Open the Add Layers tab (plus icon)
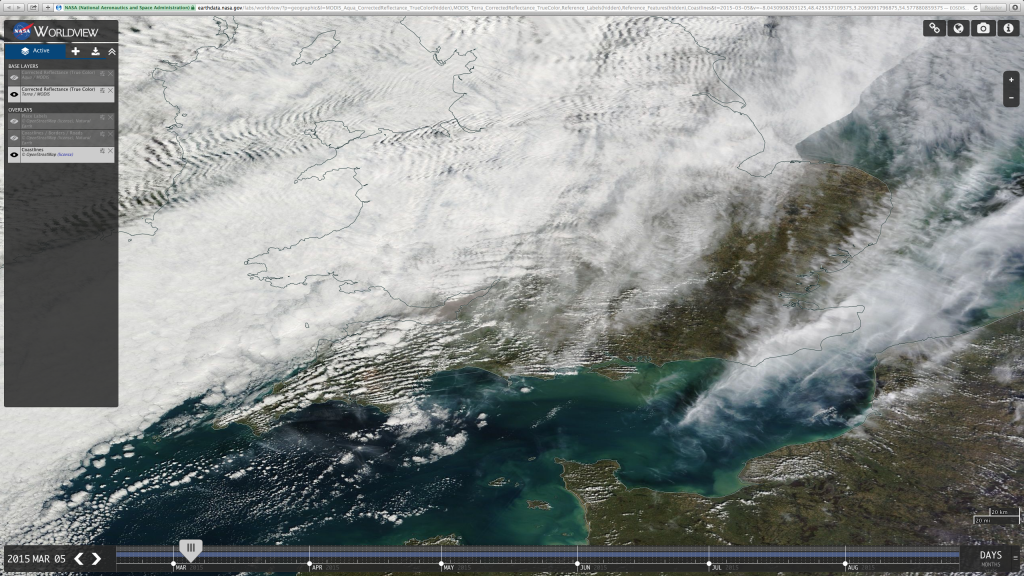Viewport: 1024px width, 576px height. coord(76,51)
